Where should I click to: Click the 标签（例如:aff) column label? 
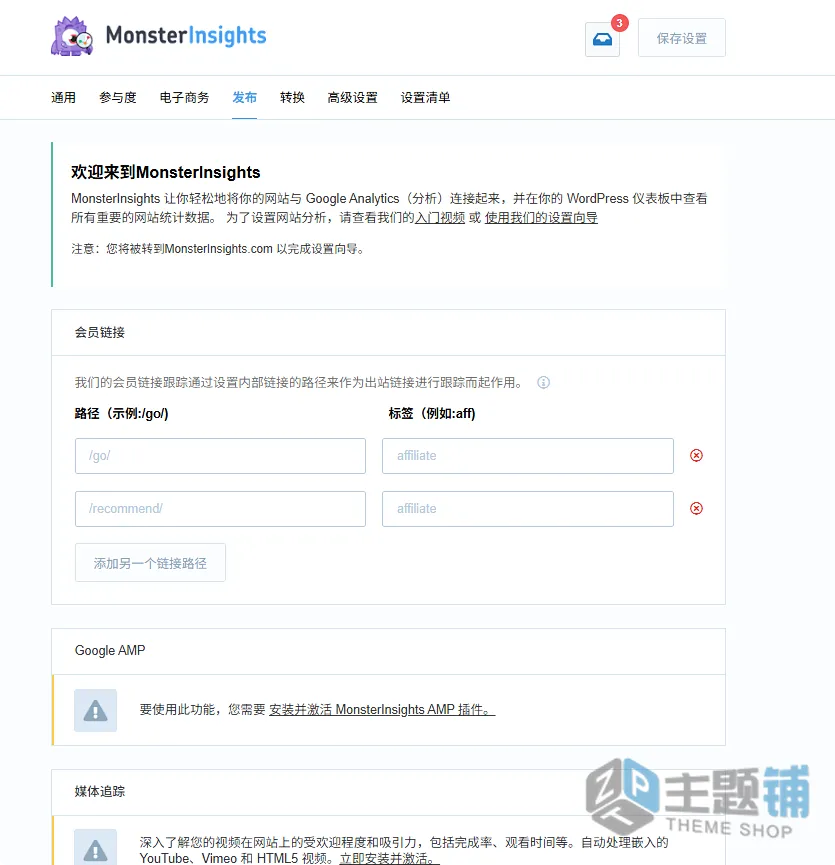pyautogui.click(x=432, y=413)
